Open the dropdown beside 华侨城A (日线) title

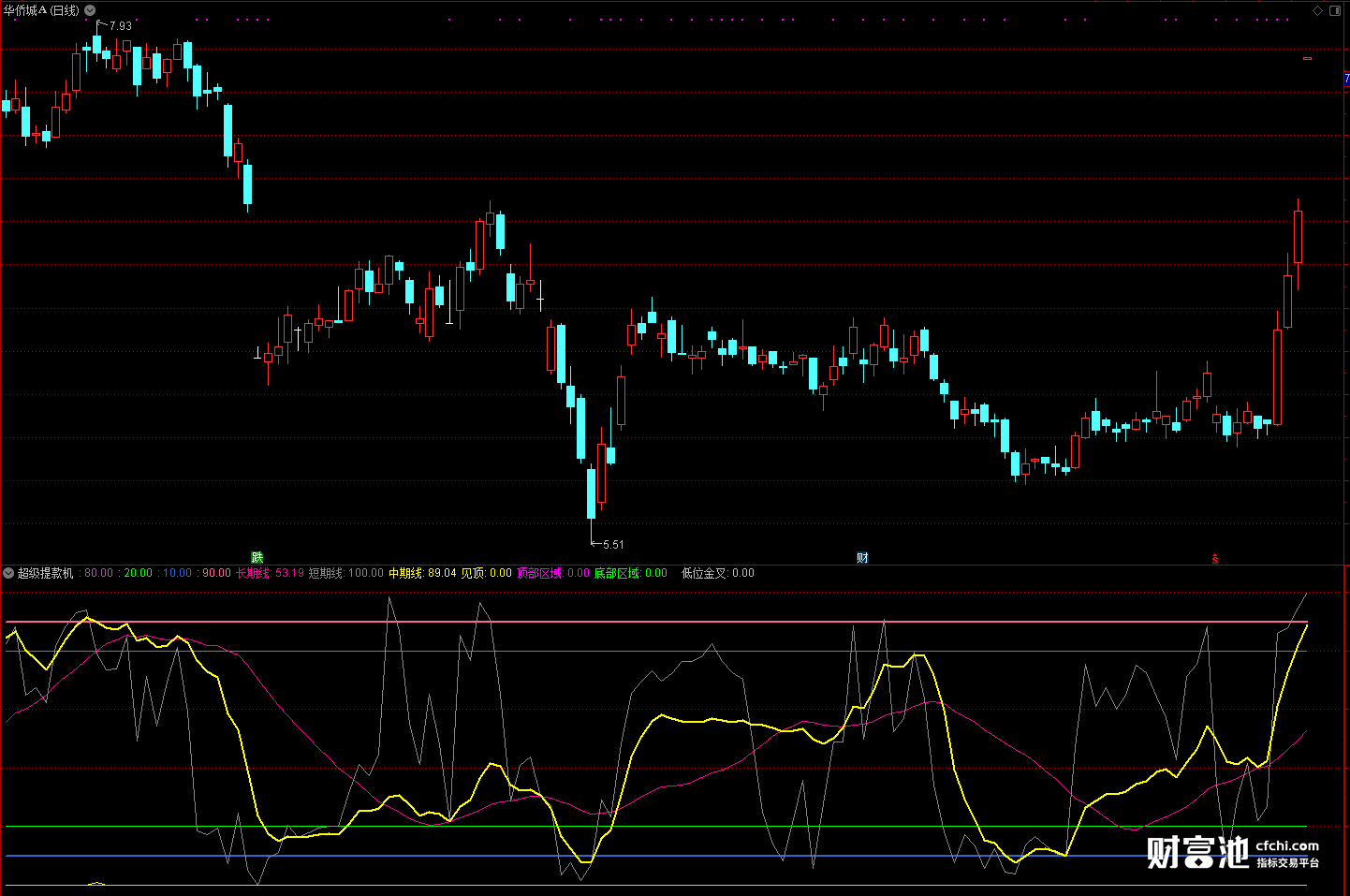click(90, 10)
